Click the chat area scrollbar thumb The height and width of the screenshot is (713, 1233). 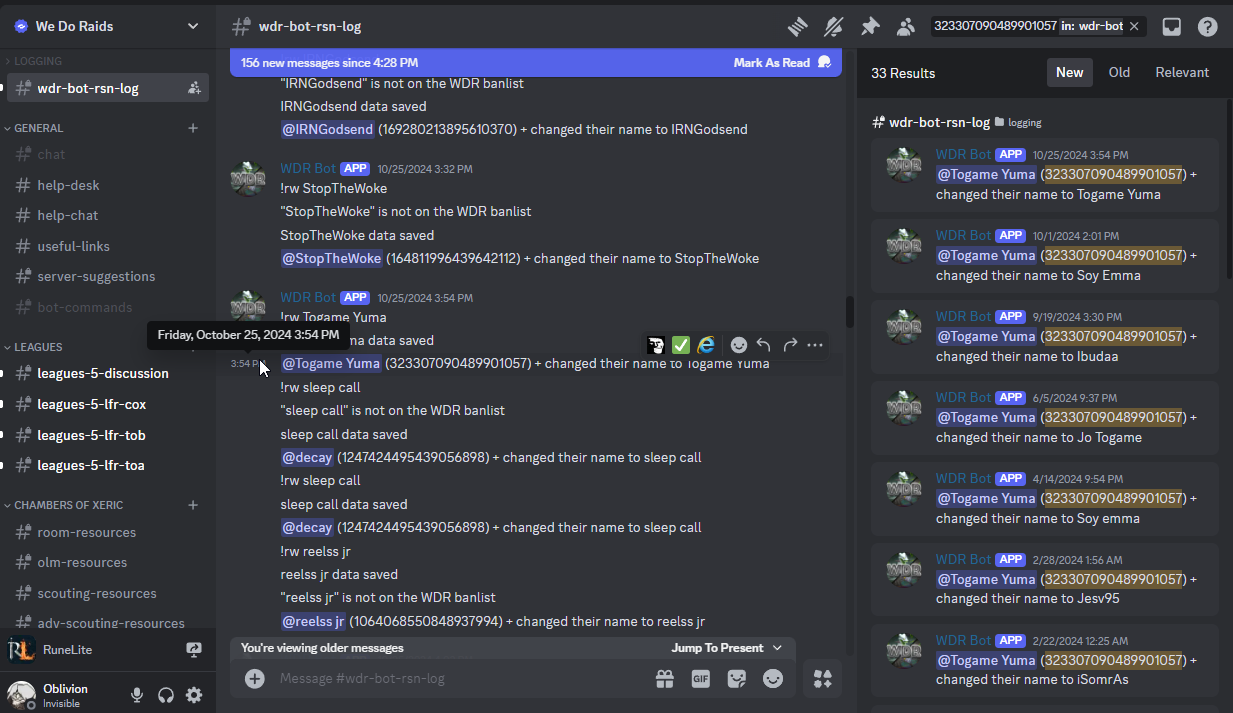click(850, 312)
